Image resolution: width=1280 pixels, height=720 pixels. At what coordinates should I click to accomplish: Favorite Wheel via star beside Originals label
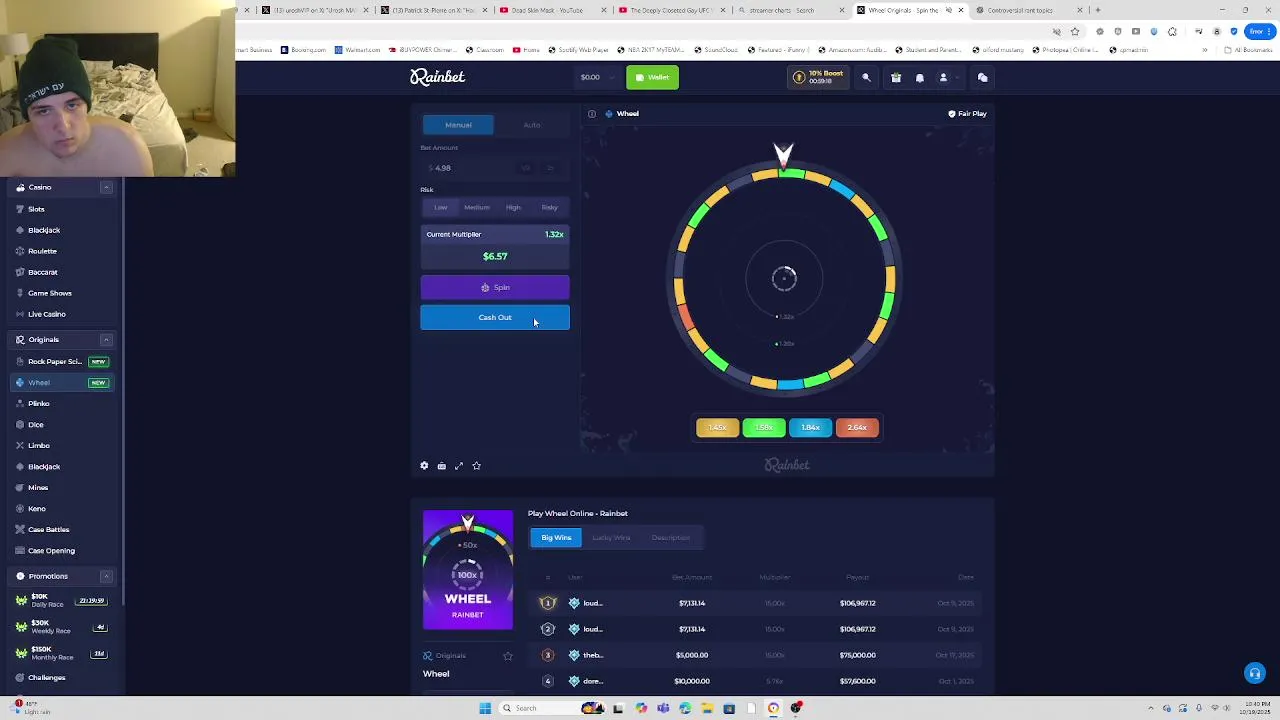pyautogui.click(x=508, y=656)
